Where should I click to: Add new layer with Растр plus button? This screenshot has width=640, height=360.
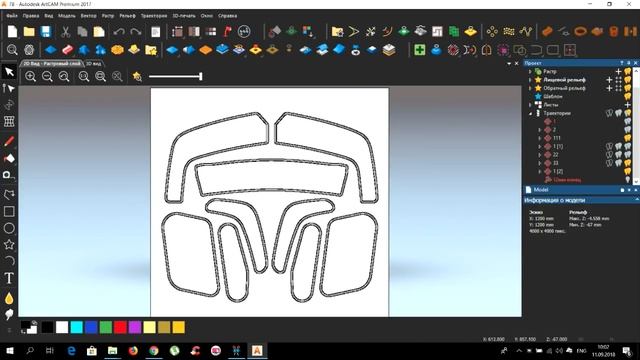pyautogui.click(x=618, y=71)
